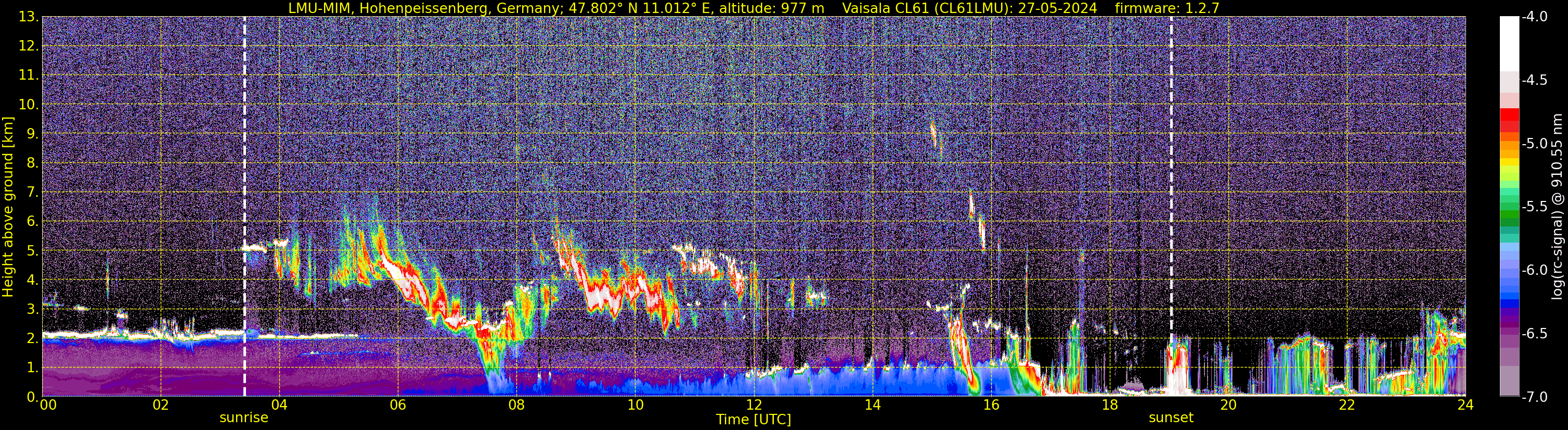This screenshot has height=430, width=1568.
Task: Click the red segment of the colorbar
Action: click(1509, 116)
